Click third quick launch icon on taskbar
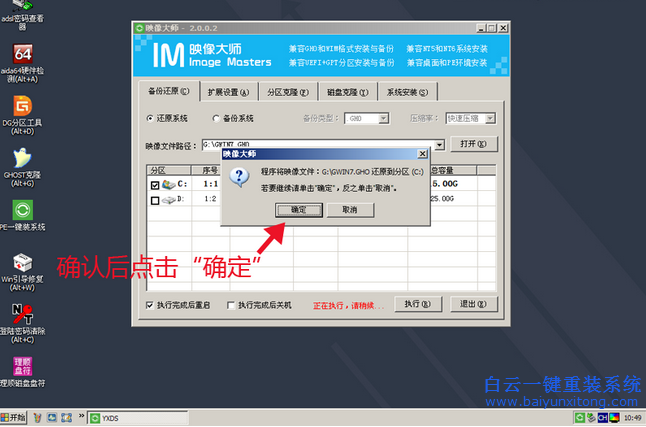Viewport: 646px width, 427px height. [x=66, y=418]
